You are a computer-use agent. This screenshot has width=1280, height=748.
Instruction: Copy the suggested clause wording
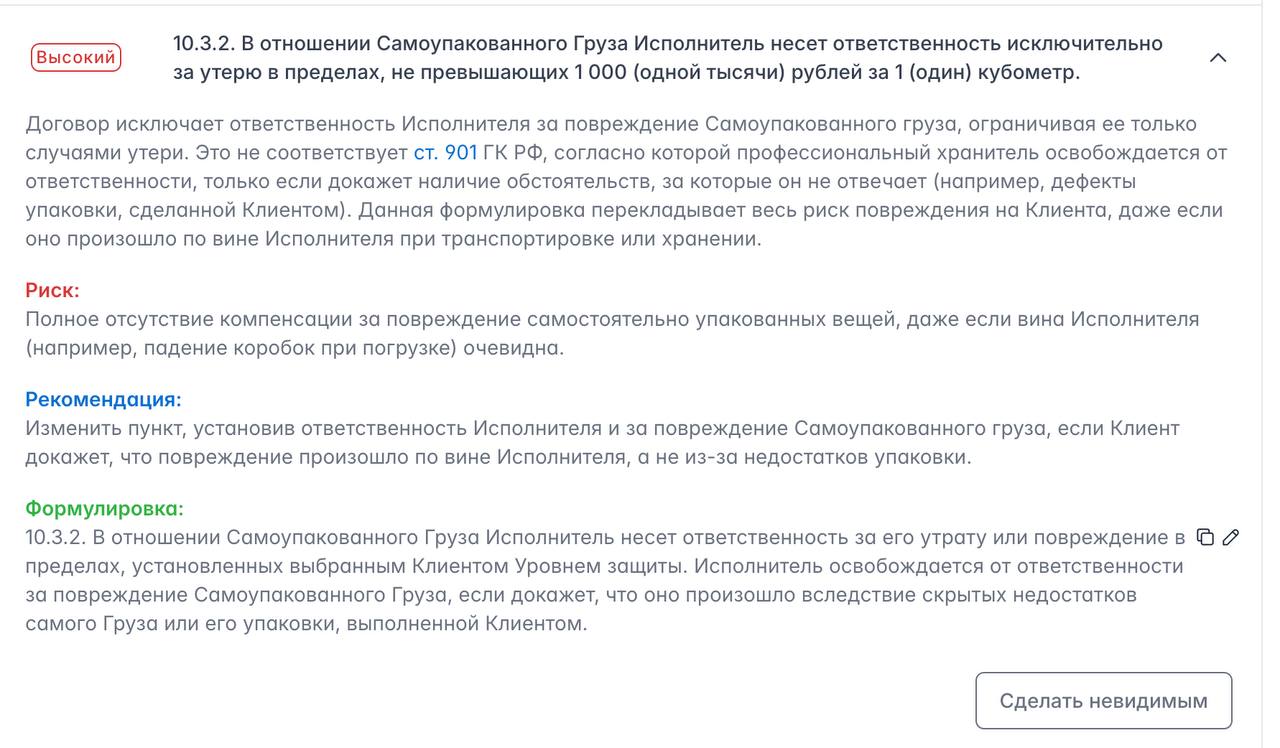pyautogui.click(x=1206, y=538)
